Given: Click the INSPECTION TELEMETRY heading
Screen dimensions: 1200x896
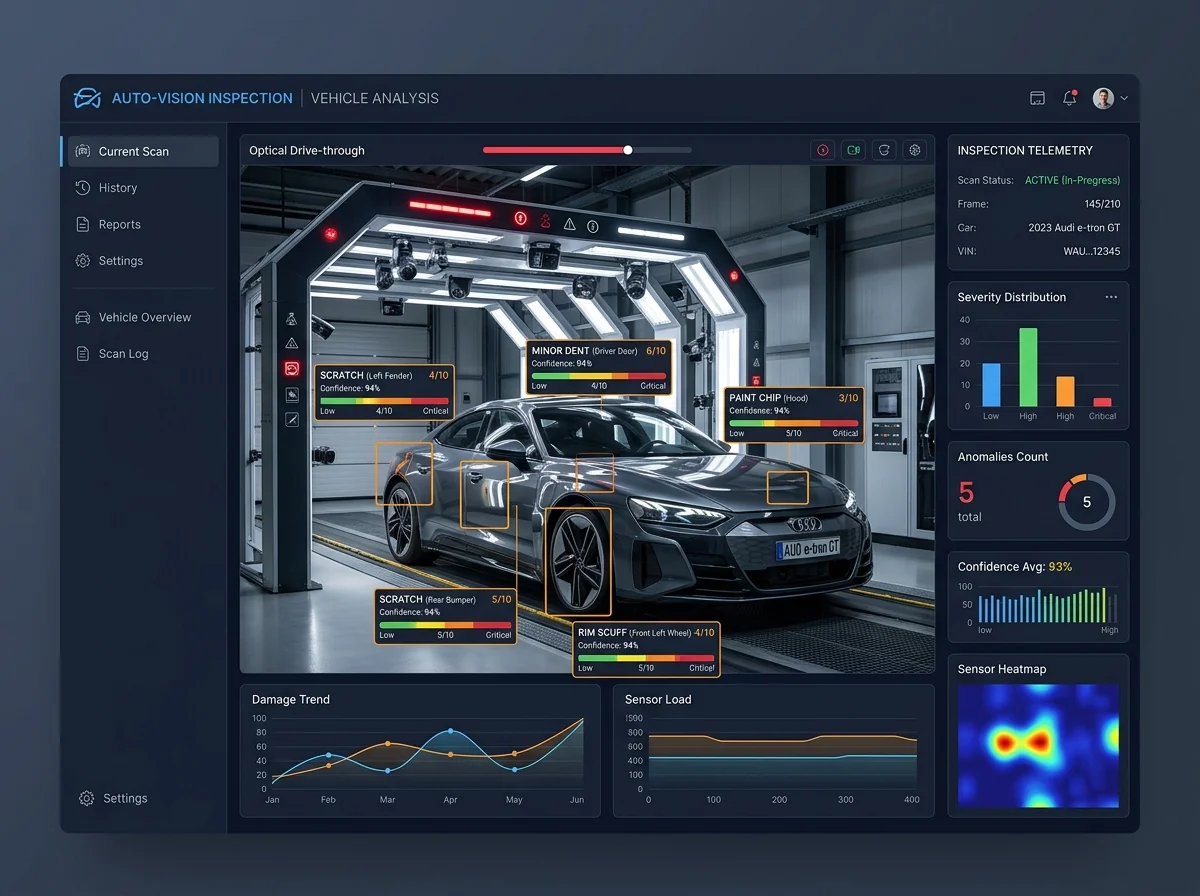Looking at the screenshot, I should 1025,150.
